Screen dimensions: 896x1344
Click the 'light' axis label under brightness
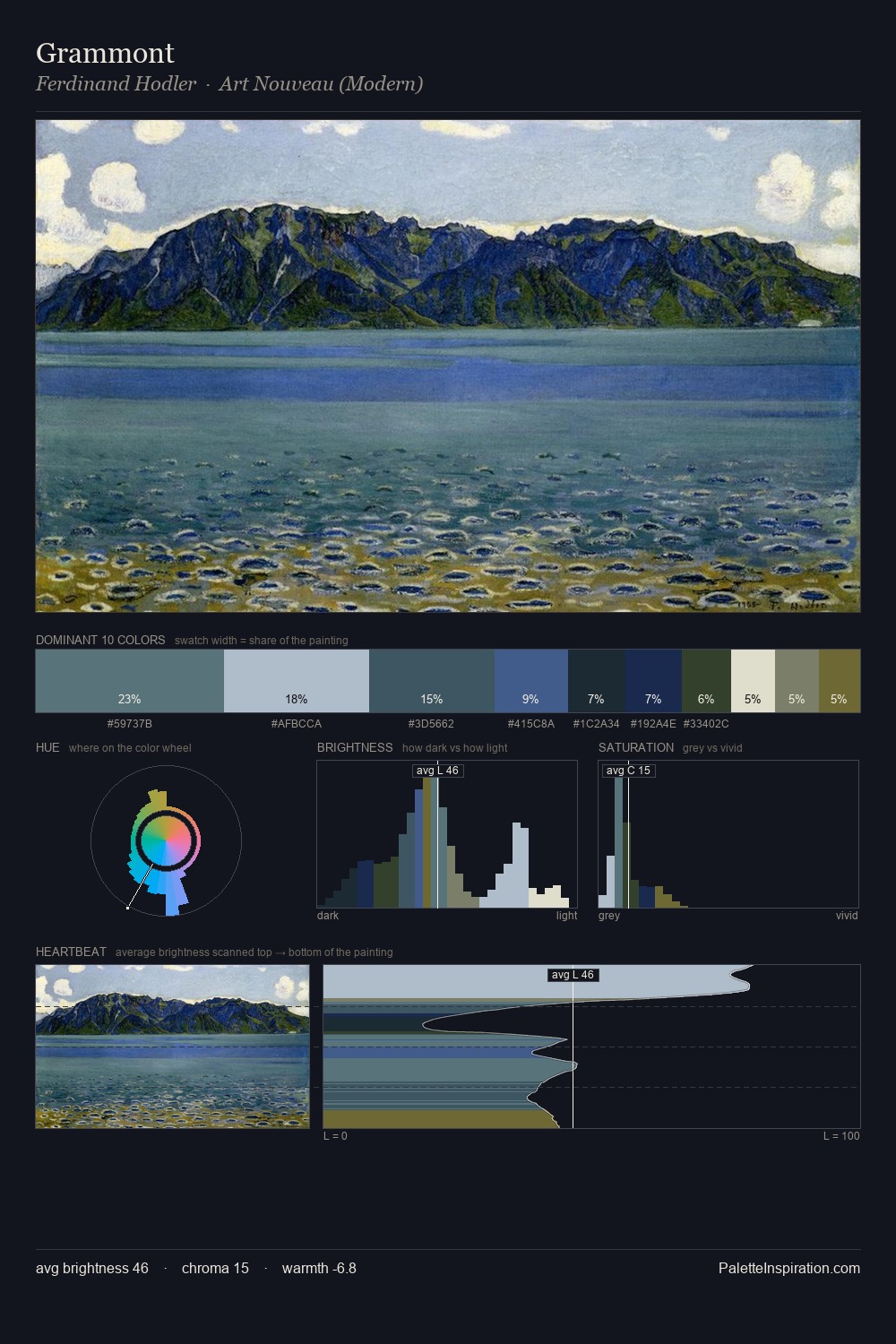click(567, 916)
